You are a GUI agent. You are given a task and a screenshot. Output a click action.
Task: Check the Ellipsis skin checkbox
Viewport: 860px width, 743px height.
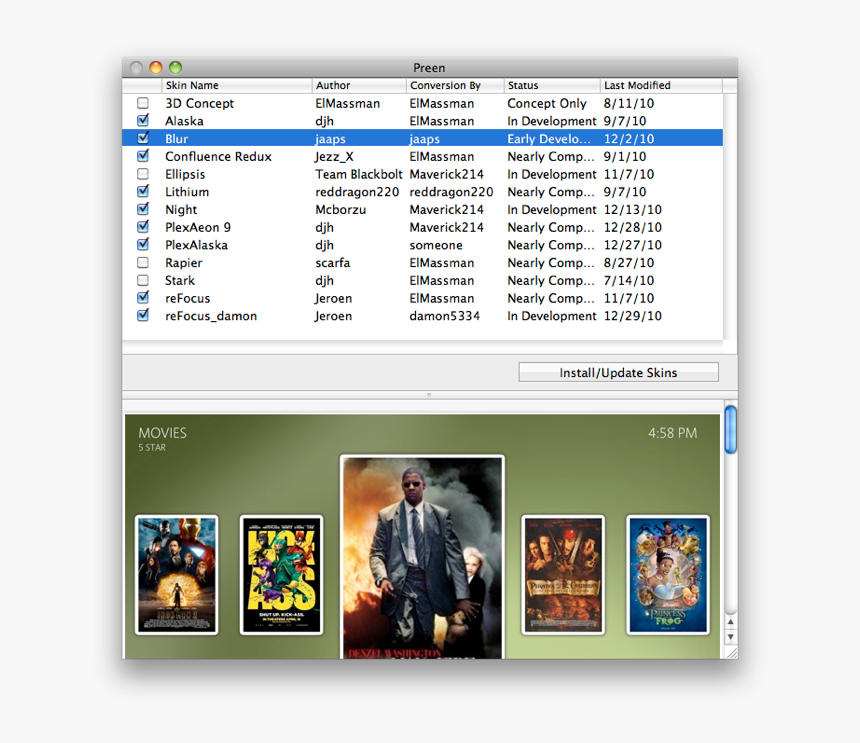tap(143, 174)
